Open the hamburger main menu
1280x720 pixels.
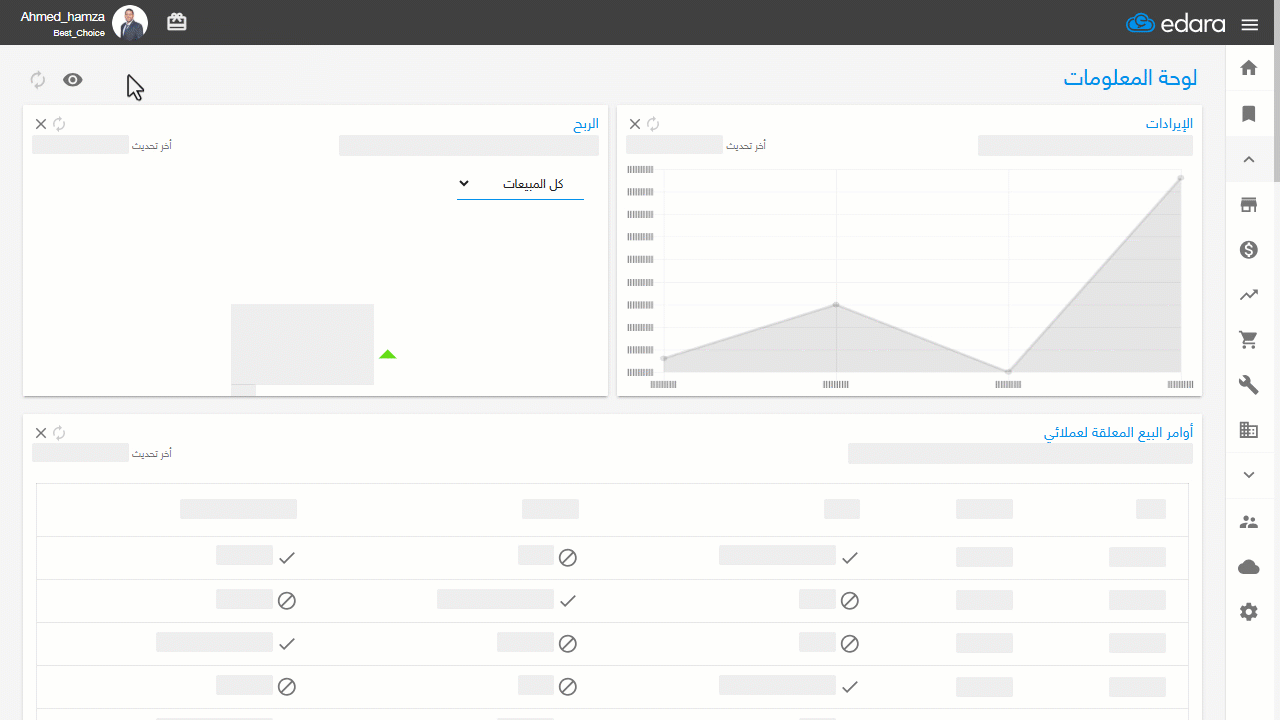pos(1249,25)
